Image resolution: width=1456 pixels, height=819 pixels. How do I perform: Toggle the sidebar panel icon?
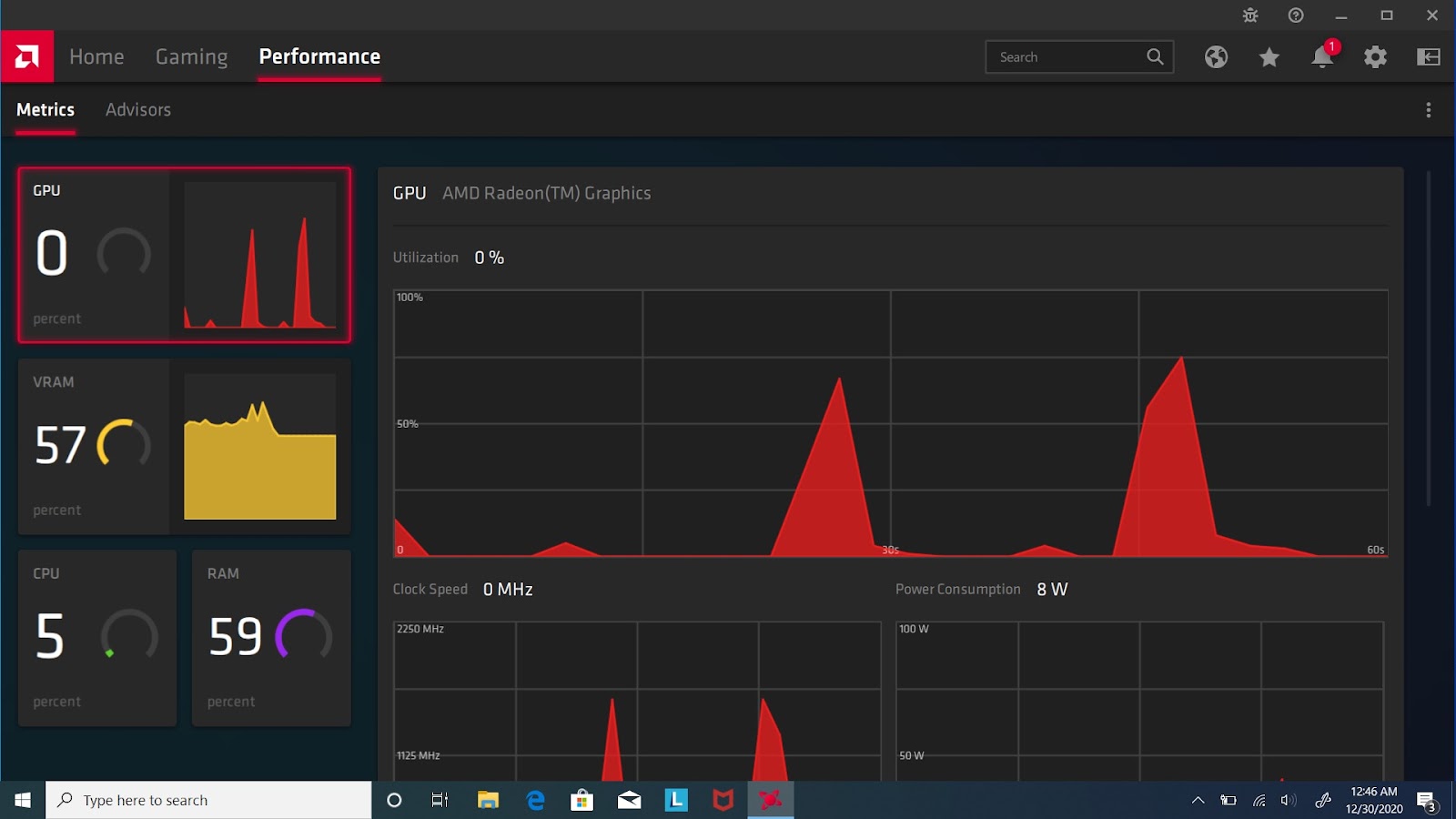(x=1429, y=57)
